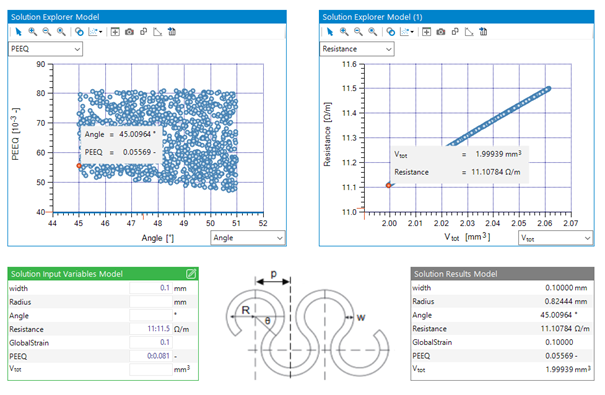Click overlapping circles icon in PEEQ chart toolbar

point(79,32)
